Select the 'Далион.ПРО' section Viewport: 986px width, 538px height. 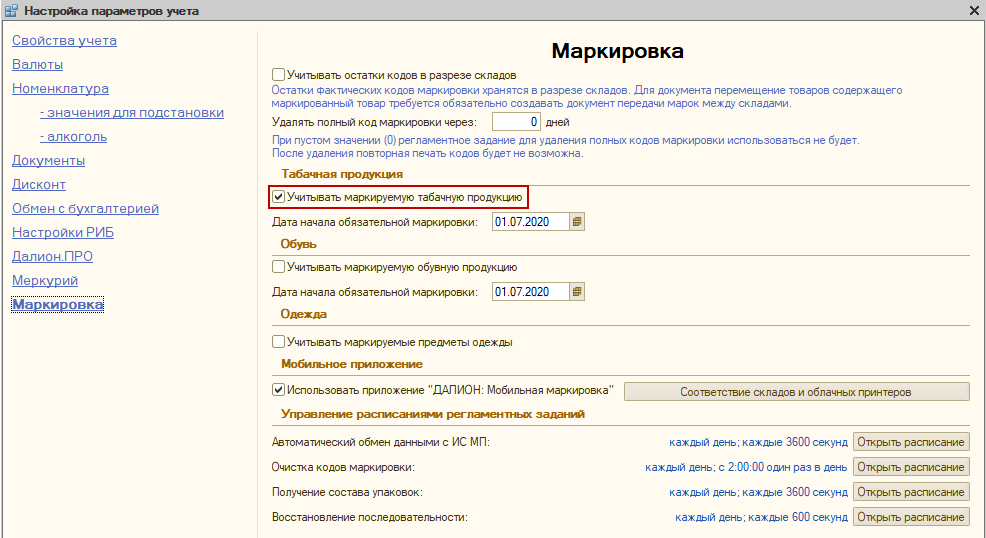point(52,256)
